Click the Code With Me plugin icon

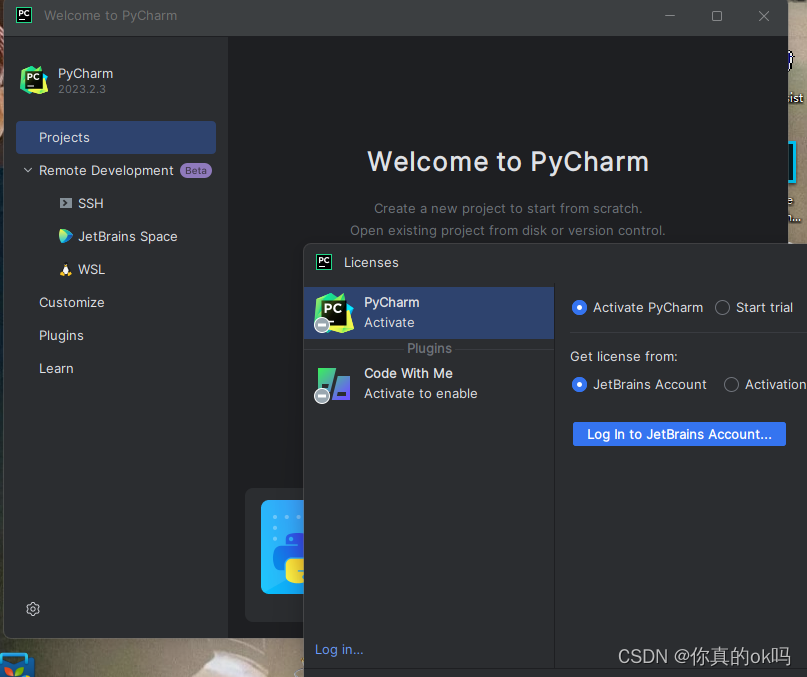(333, 383)
